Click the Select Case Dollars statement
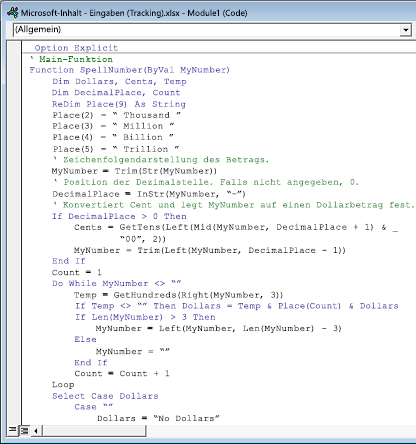 [105, 396]
